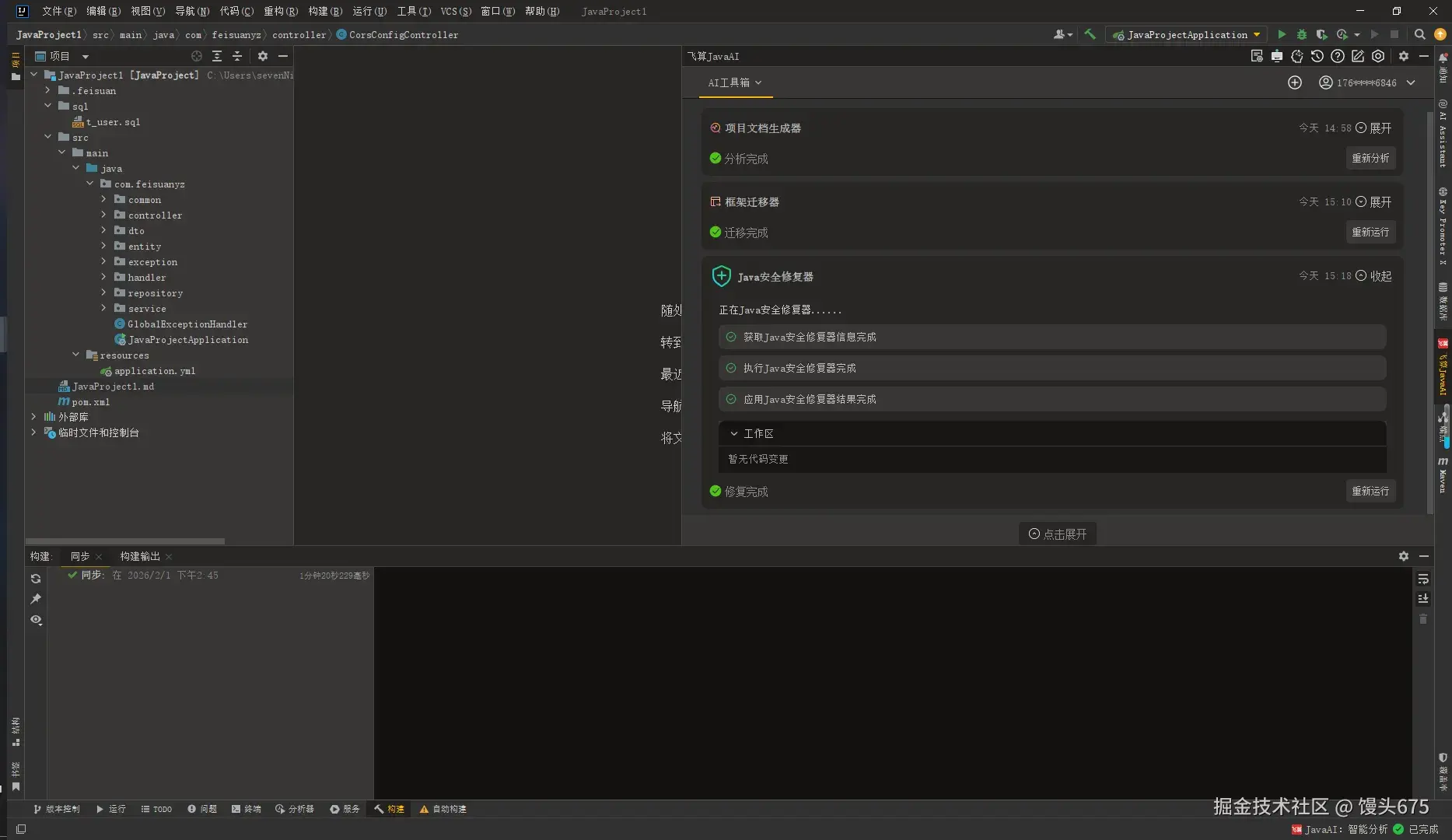
Task: Toggle the TODO tool window
Action: tap(156, 809)
